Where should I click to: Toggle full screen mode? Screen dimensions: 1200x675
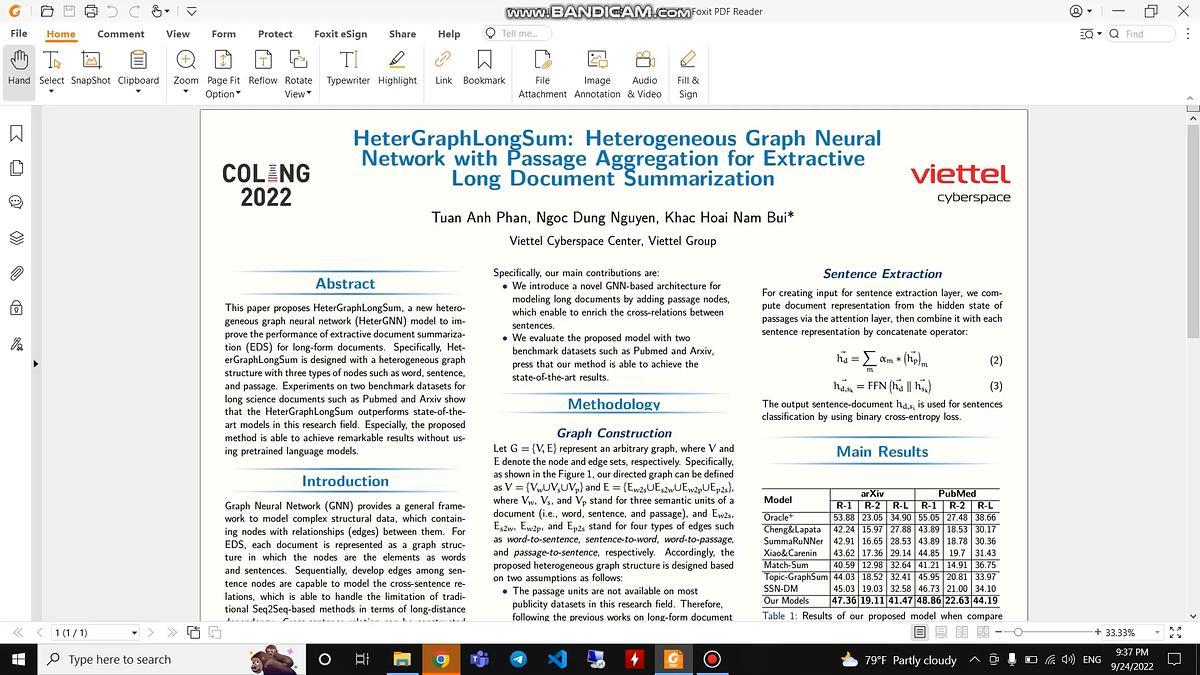1174,632
